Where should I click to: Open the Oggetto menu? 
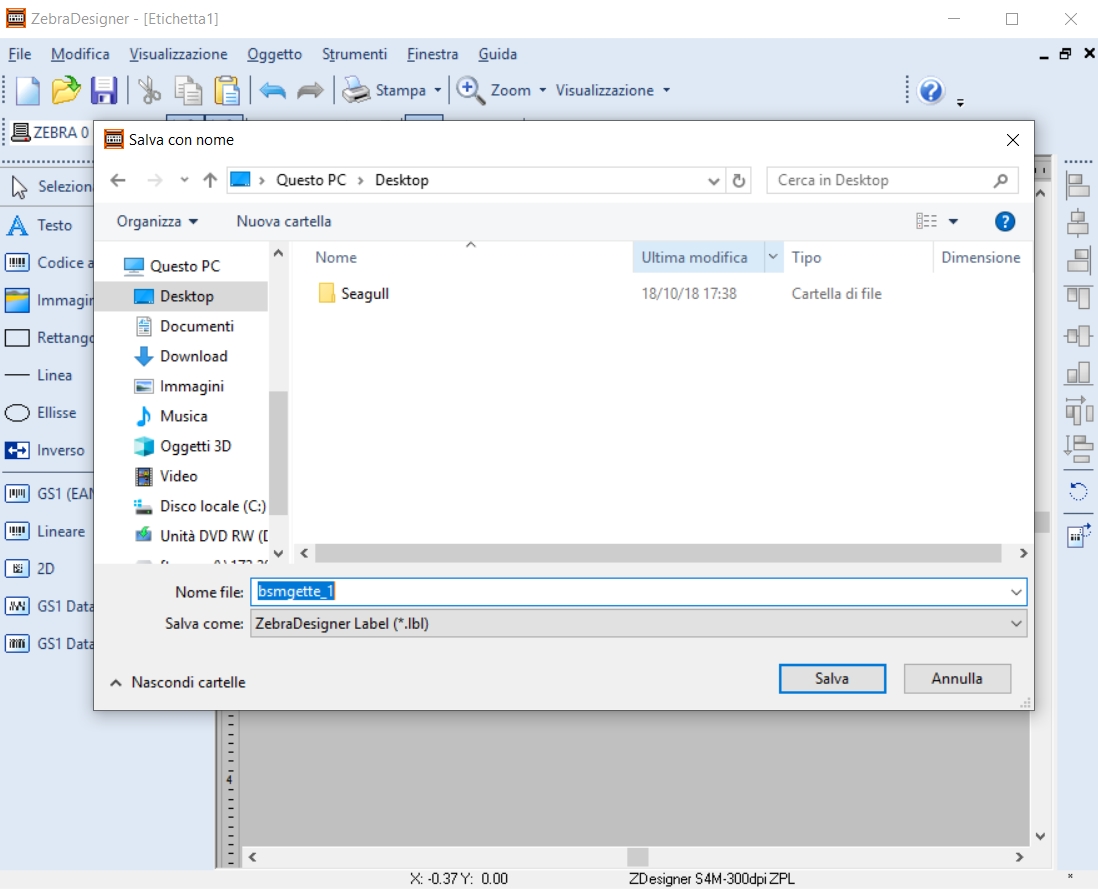pos(274,54)
